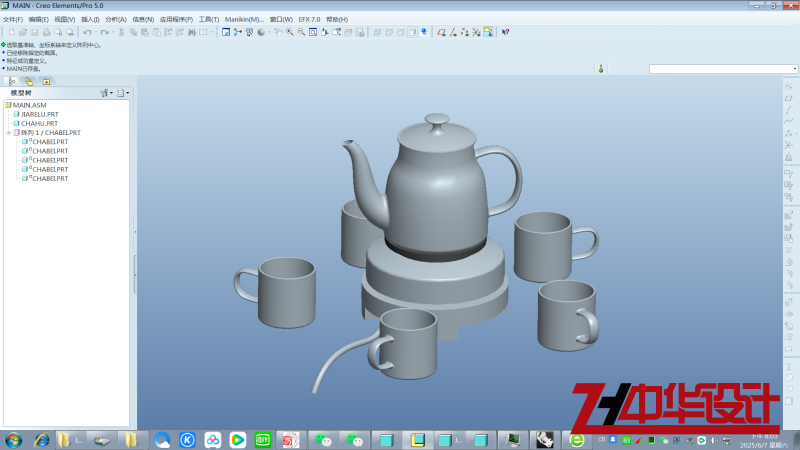Open the Manikin(M) menu
The image size is (800, 450).
244,19
